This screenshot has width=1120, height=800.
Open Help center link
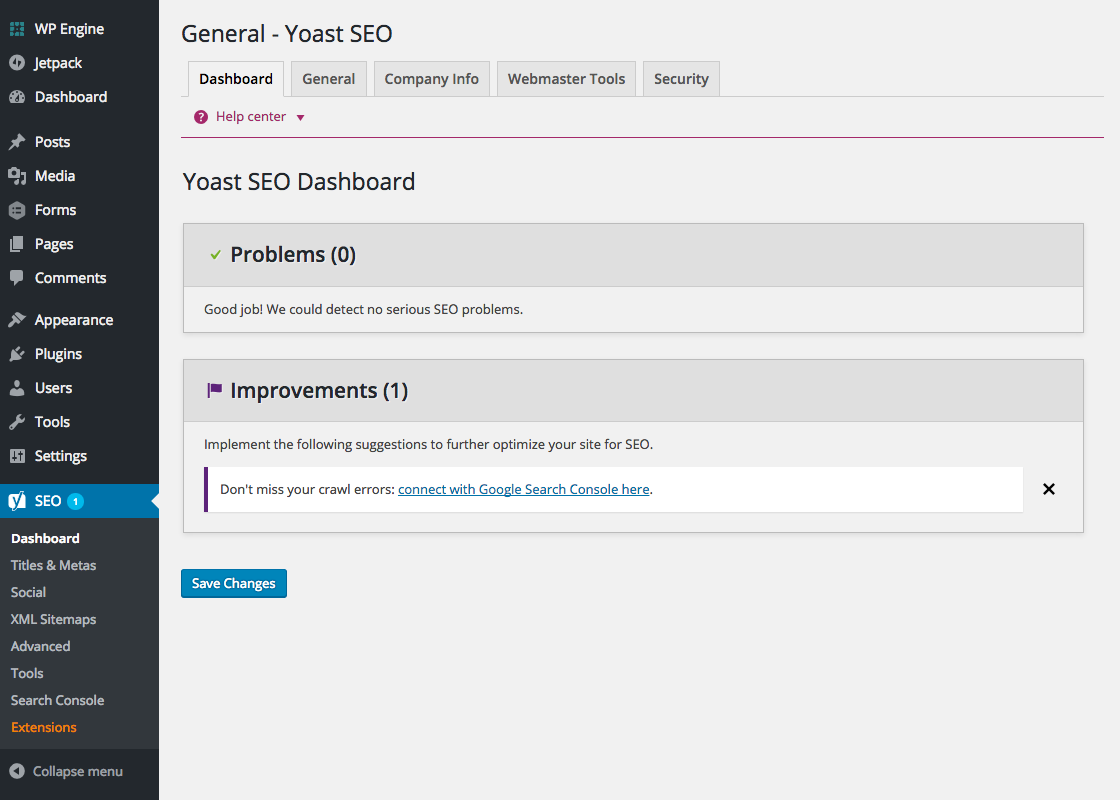[251, 116]
